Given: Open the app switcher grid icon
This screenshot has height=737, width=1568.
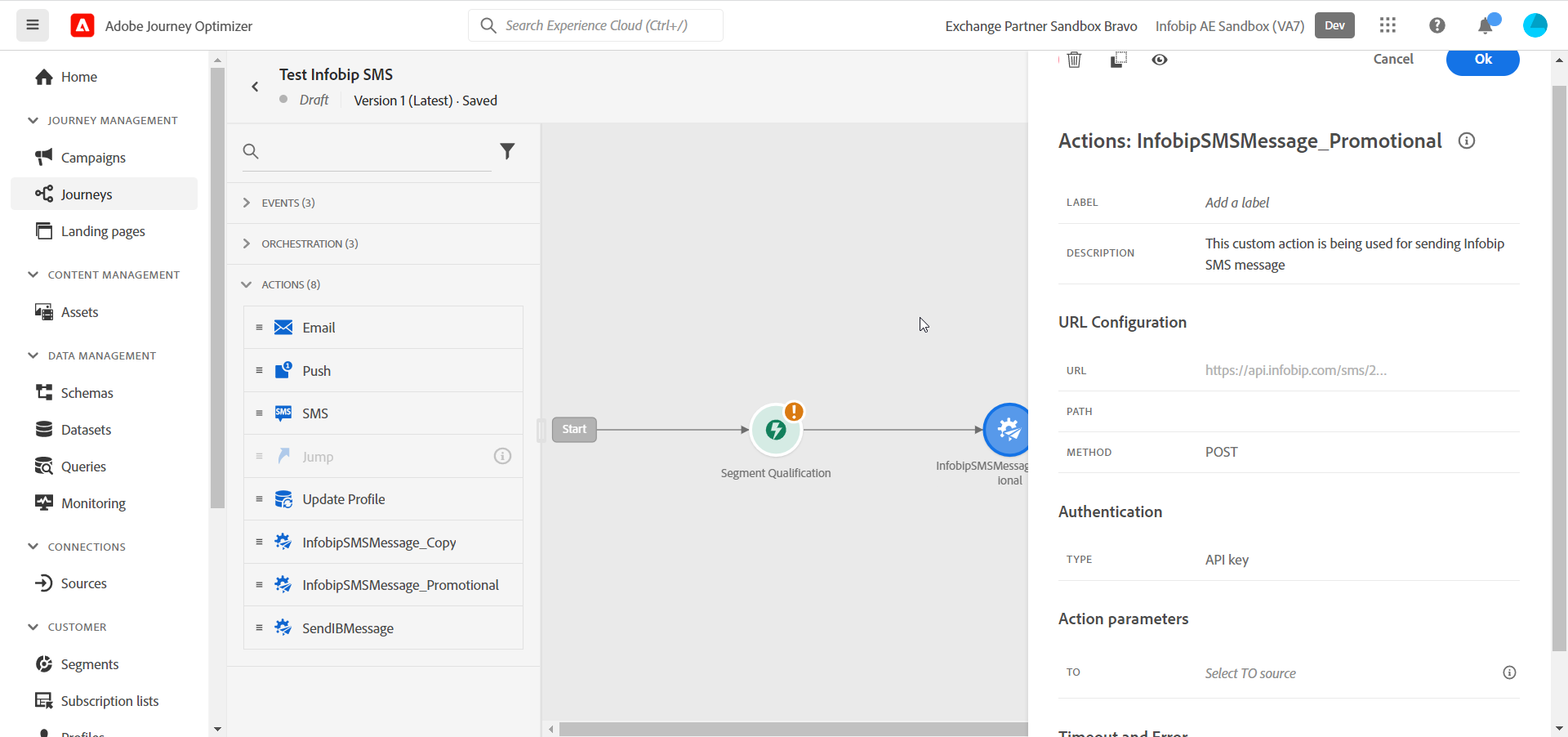Looking at the screenshot, I should pyautogui.click(x=1388, y=25).
